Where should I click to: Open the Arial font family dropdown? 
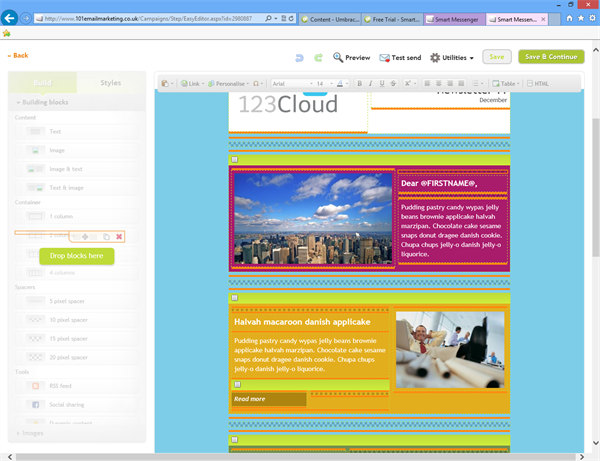click(x=292, y=83)
